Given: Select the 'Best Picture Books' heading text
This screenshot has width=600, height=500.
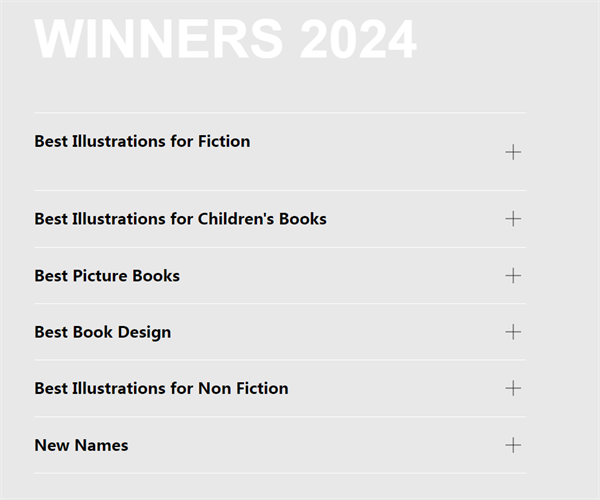Looking at the screenshot, I should (107, 276).
